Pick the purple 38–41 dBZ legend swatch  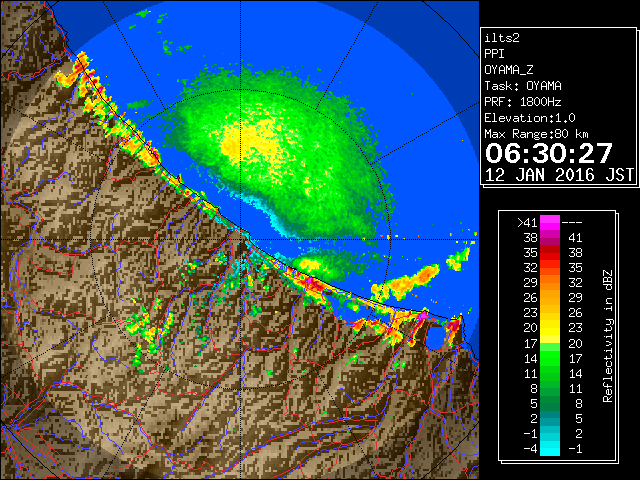pos(550,238)
